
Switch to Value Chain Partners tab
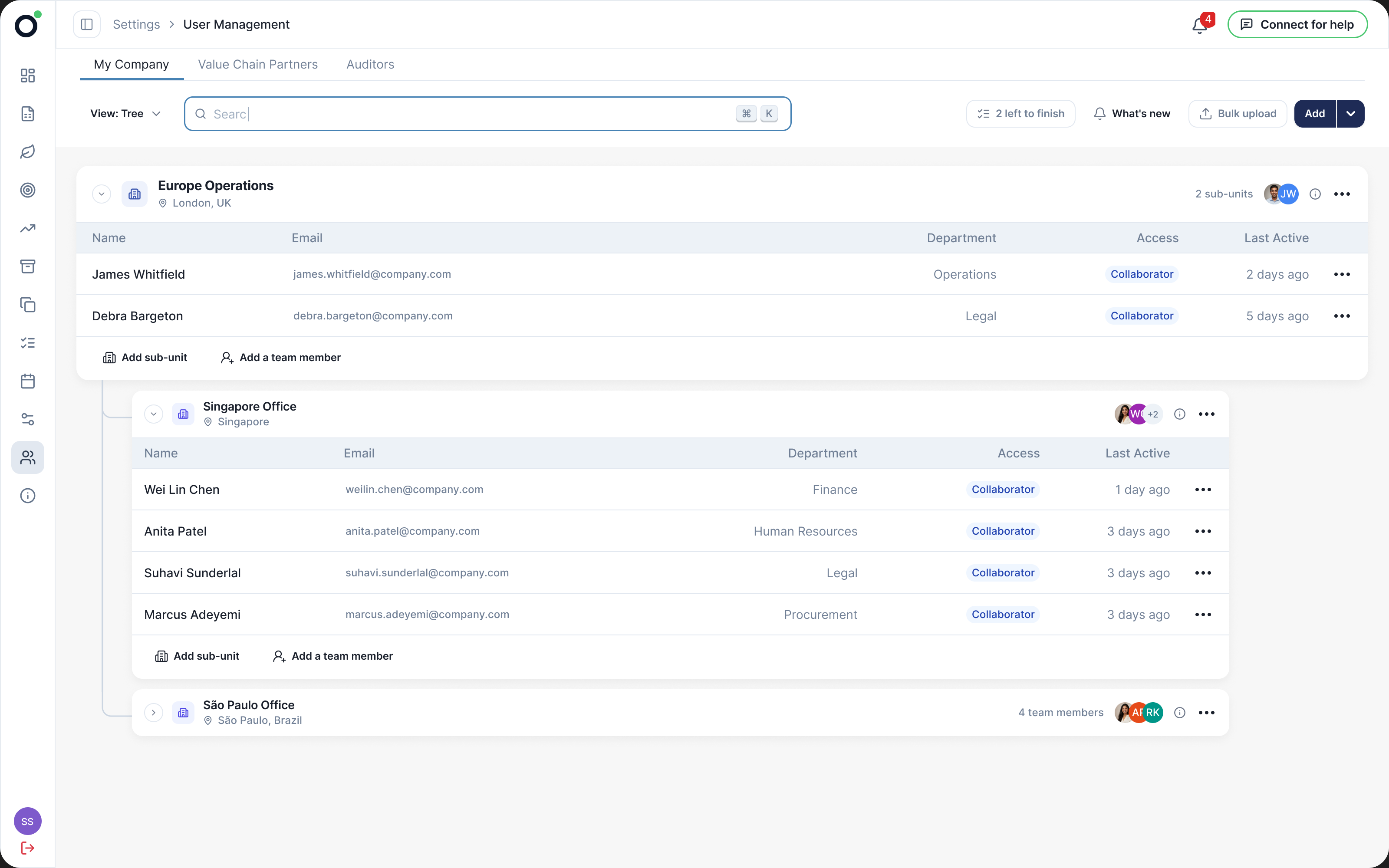(258, 64)
